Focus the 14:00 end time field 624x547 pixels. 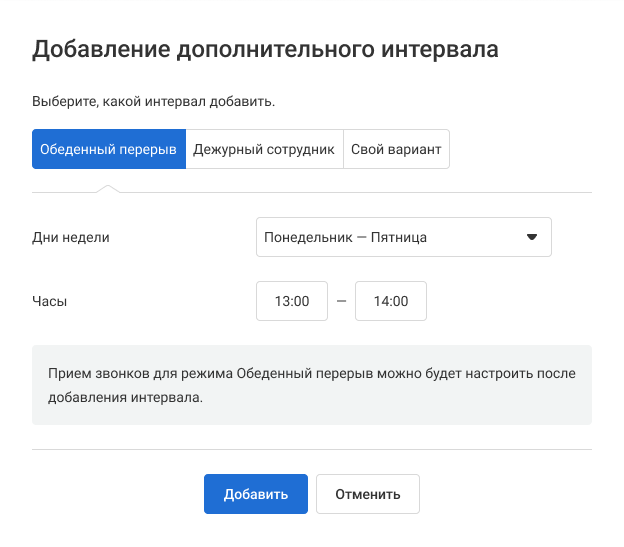tap(391, 301)
